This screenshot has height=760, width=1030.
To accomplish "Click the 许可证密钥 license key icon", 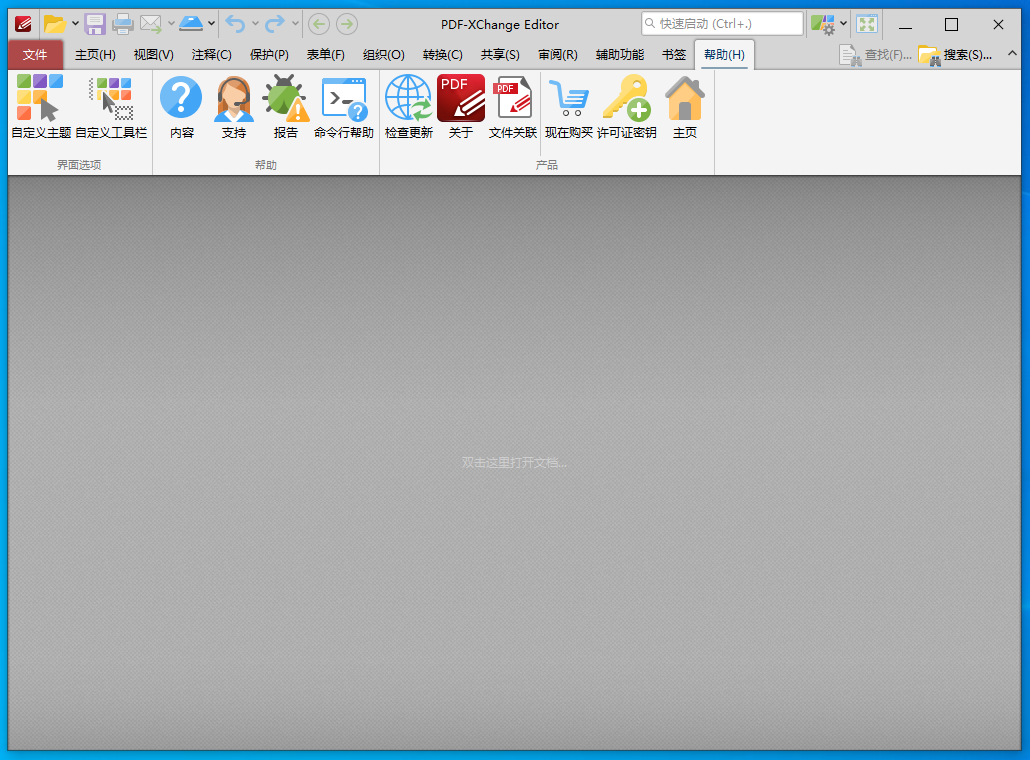I will coord(626,98).
